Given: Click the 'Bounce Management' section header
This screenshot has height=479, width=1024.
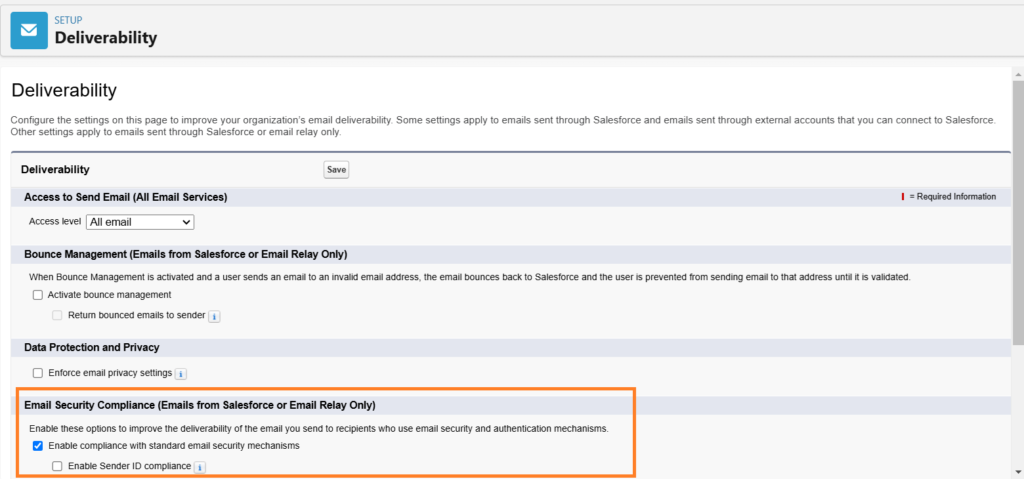Looking at the screenshot, I should [x=185, y=254].
